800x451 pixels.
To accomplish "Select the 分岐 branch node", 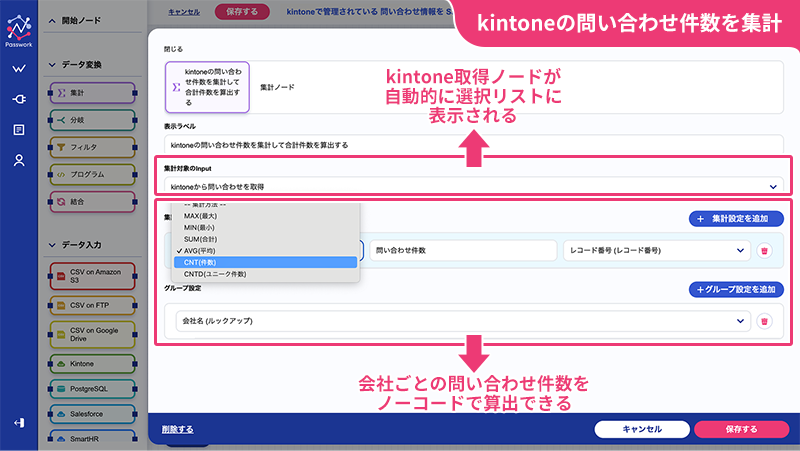I will click(x=92, y=120).
